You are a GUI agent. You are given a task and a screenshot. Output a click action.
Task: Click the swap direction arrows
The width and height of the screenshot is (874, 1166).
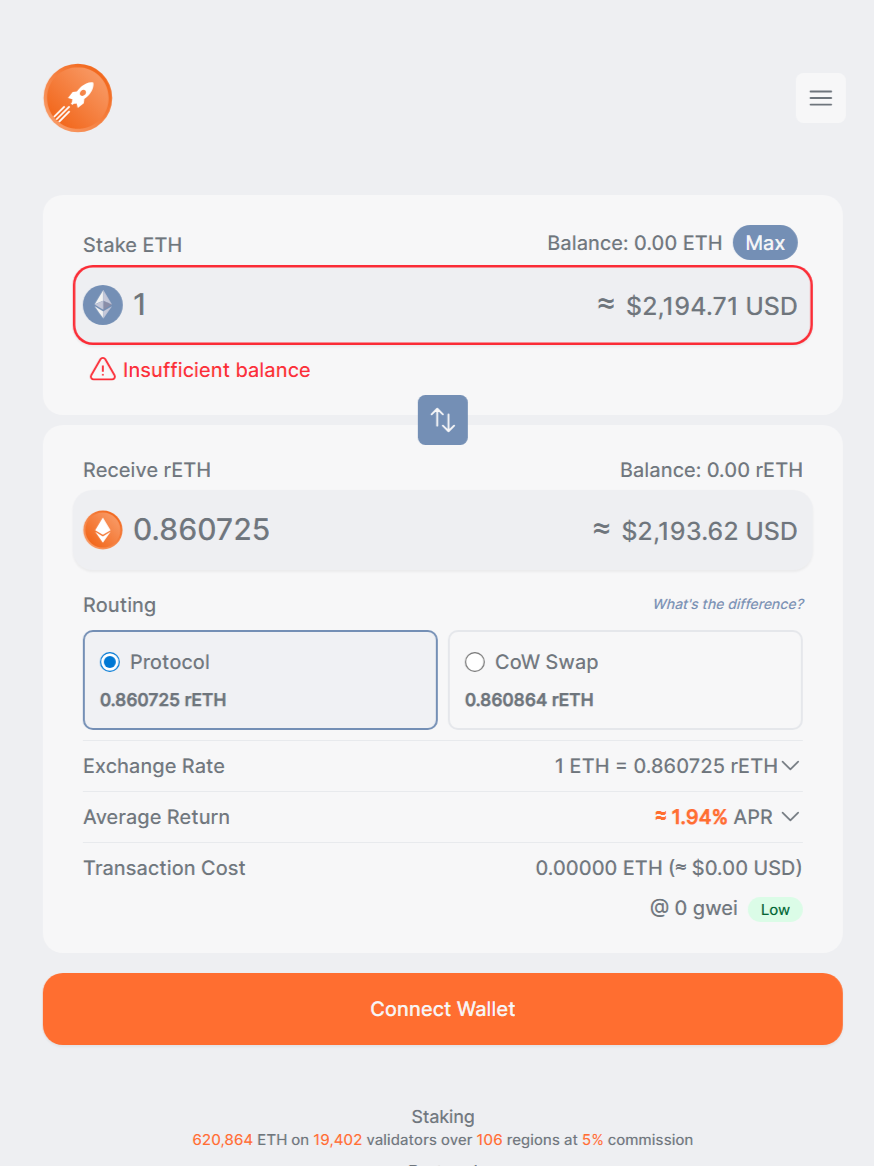point(442,420)
